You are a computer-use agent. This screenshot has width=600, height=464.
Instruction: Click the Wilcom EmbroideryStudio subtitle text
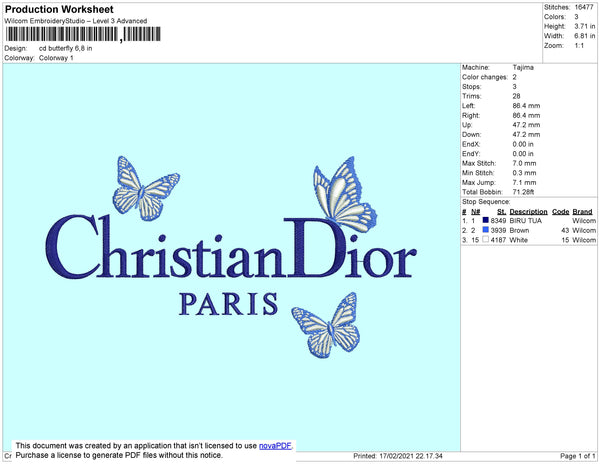tap(76, 21)
